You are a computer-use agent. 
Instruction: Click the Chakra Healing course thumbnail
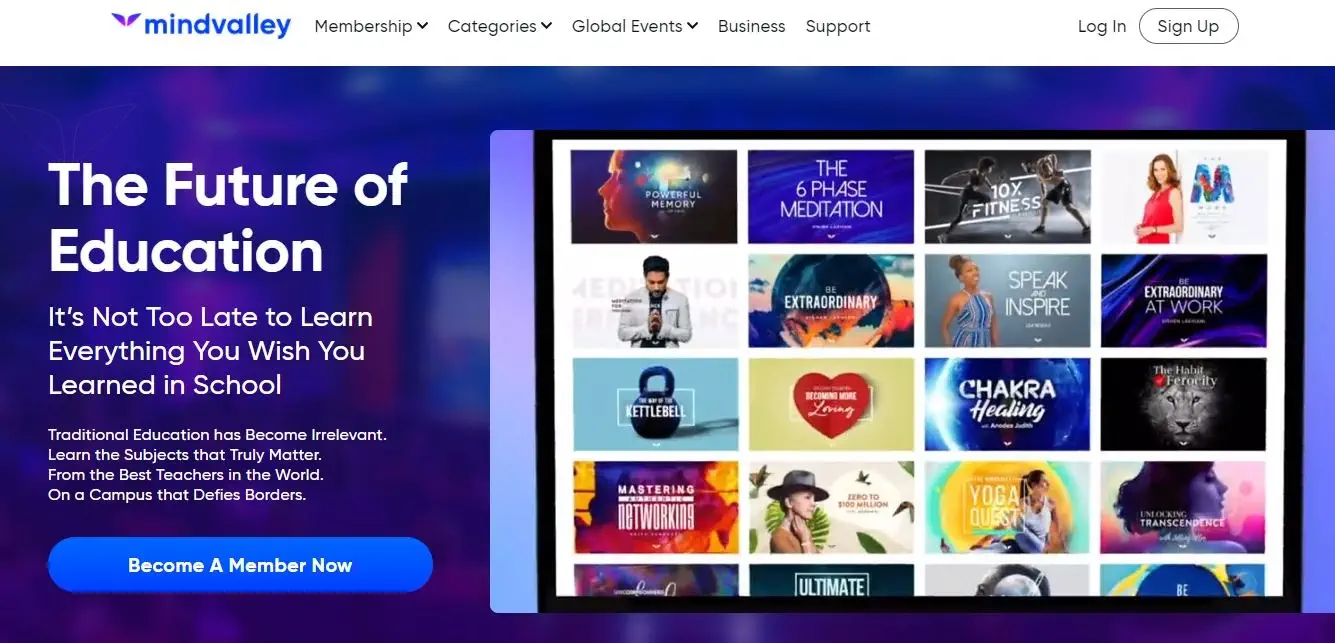pos(1007,404)
